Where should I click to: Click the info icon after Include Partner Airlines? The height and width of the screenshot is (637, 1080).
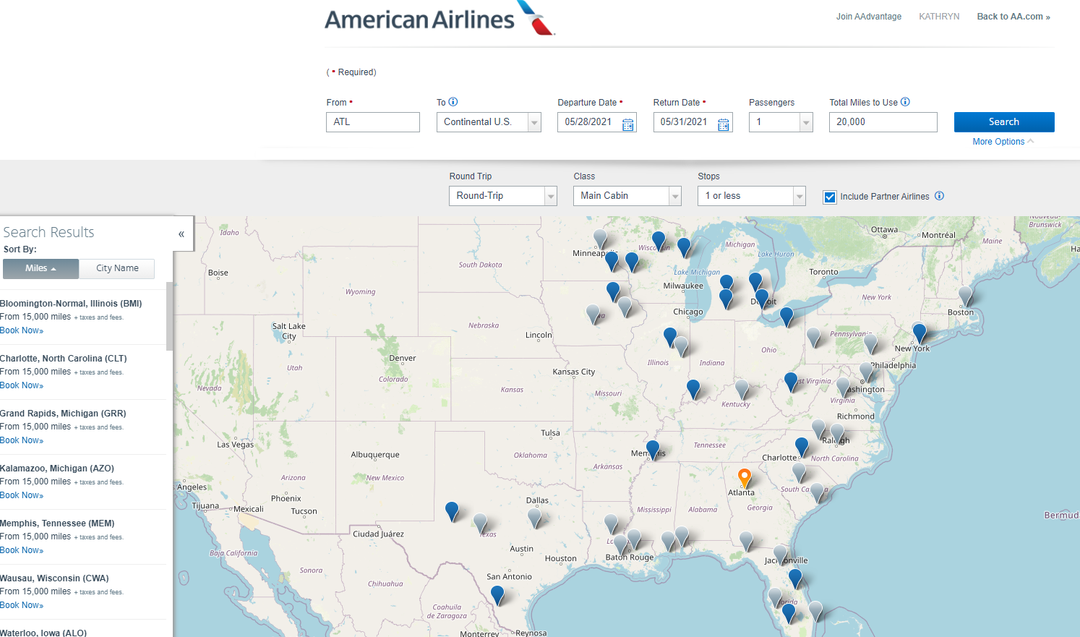pos(939,196)
